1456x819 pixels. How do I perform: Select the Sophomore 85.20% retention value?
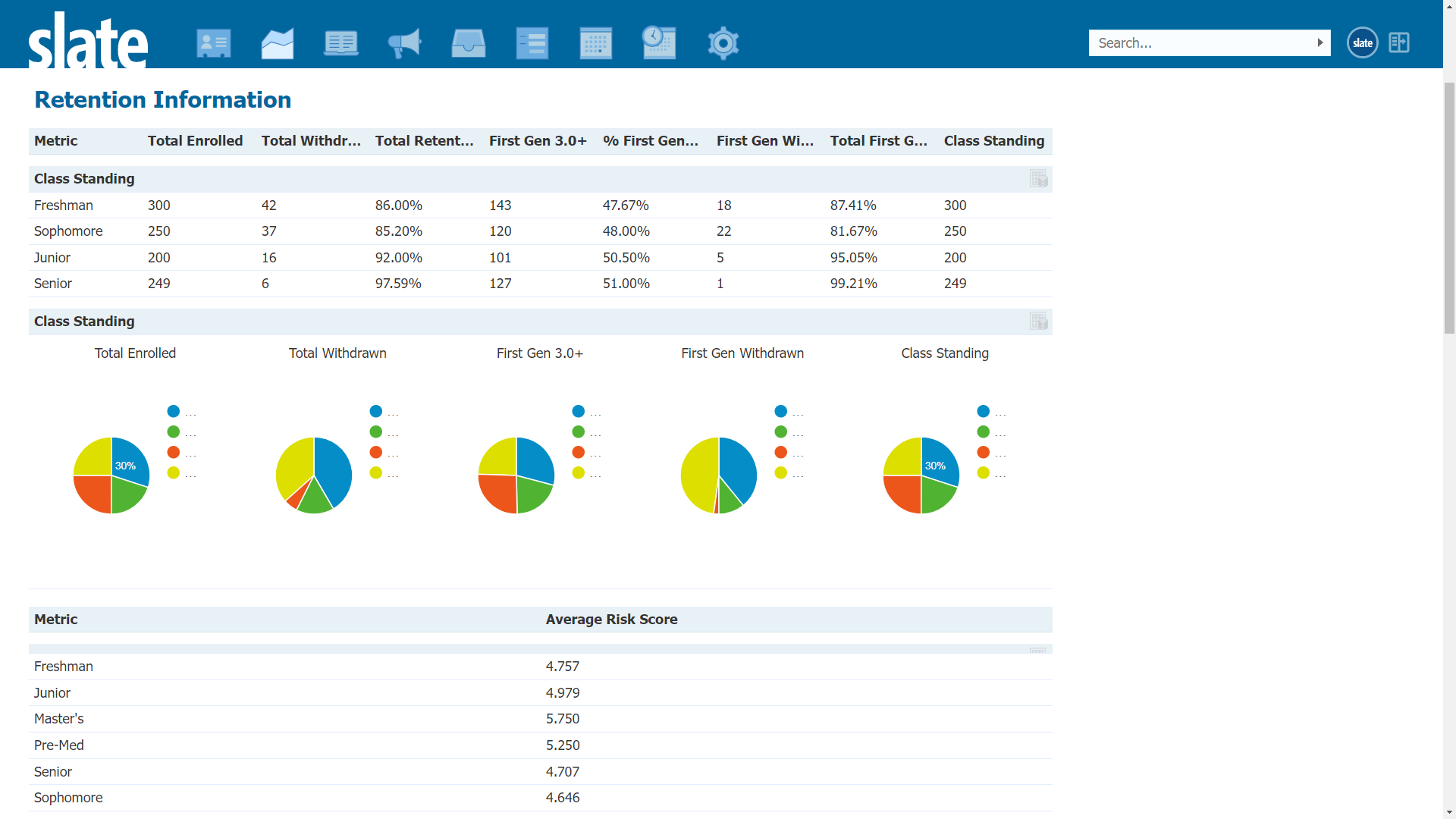[x=399, y=231]
